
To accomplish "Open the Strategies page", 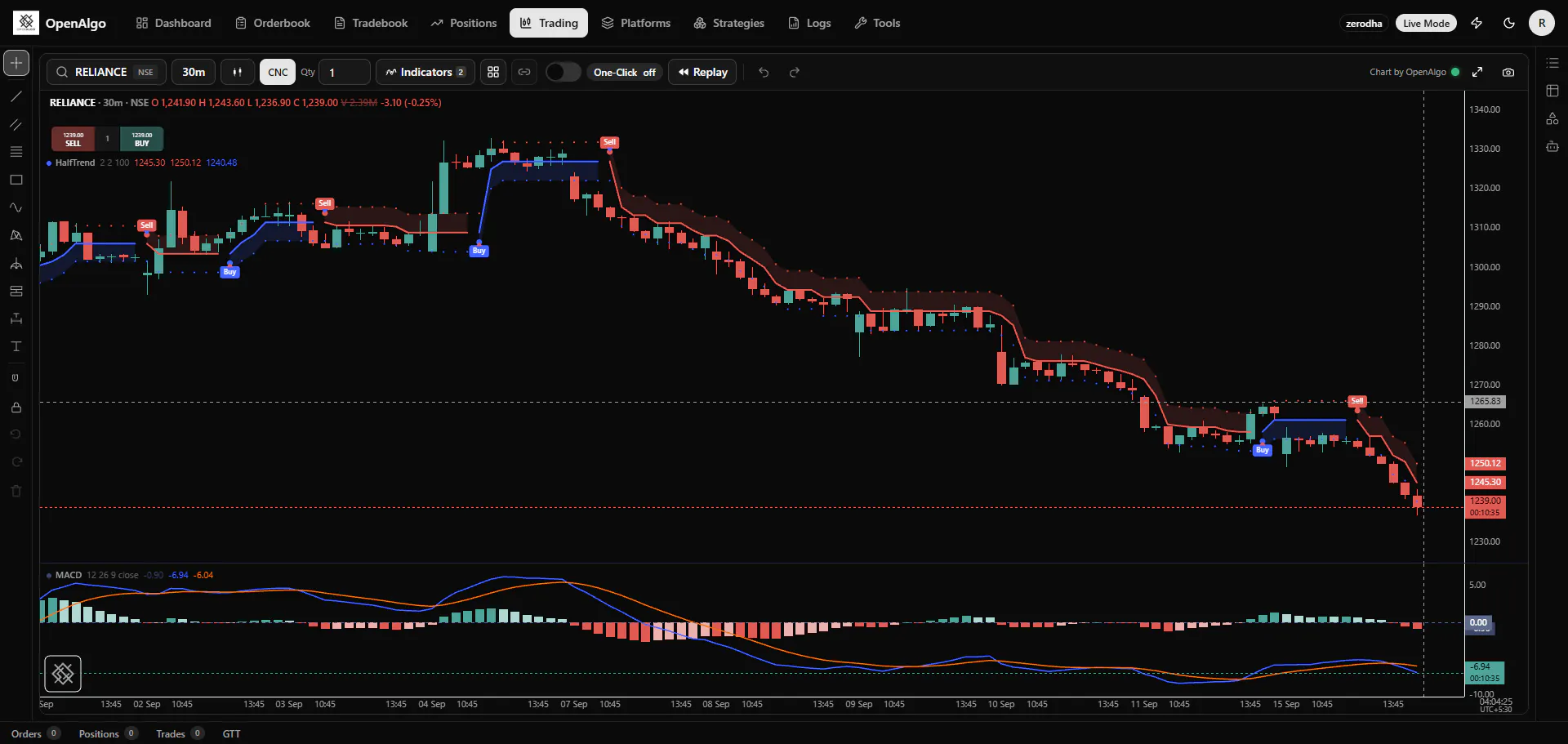I will (729, 23).
